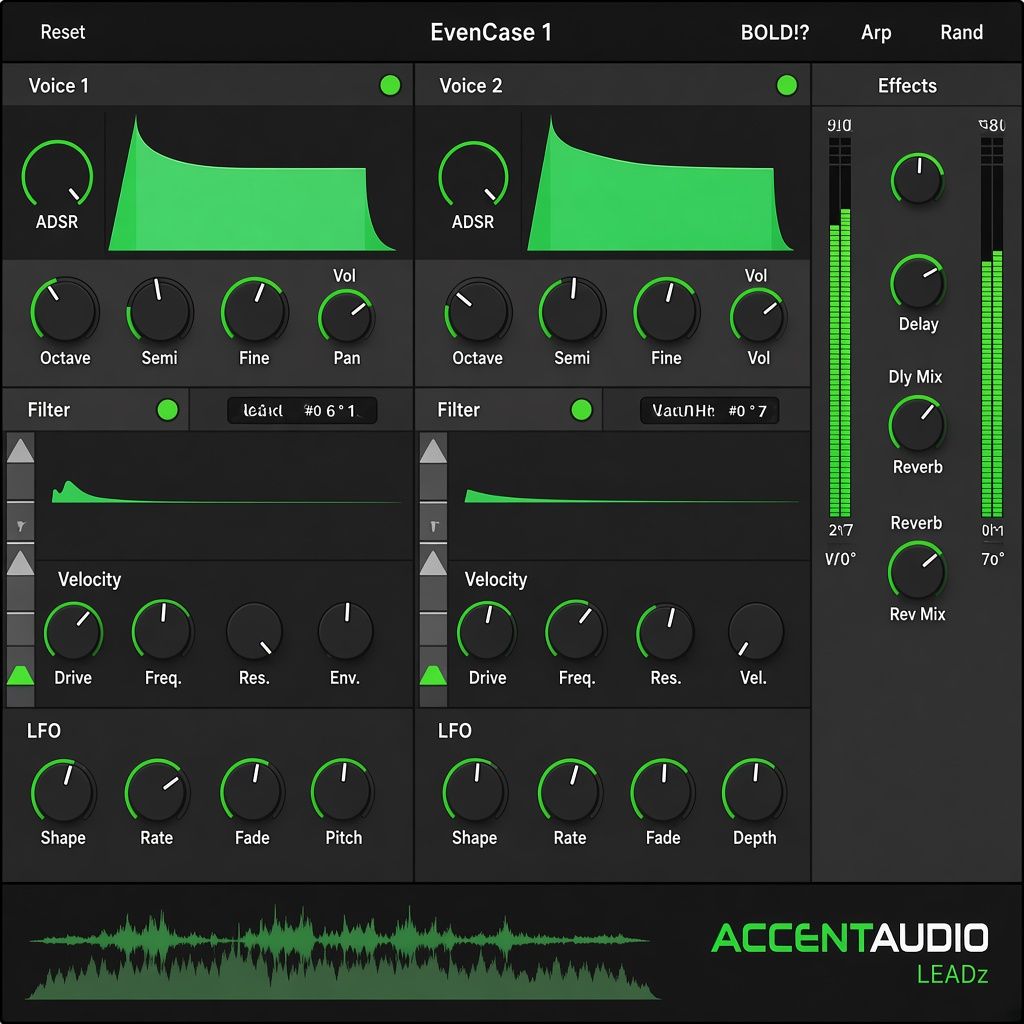This screenshot has height=1024, width=1024.
Task: Click the Voice 2 filter response curve display
Action: (x=630, y=495)
